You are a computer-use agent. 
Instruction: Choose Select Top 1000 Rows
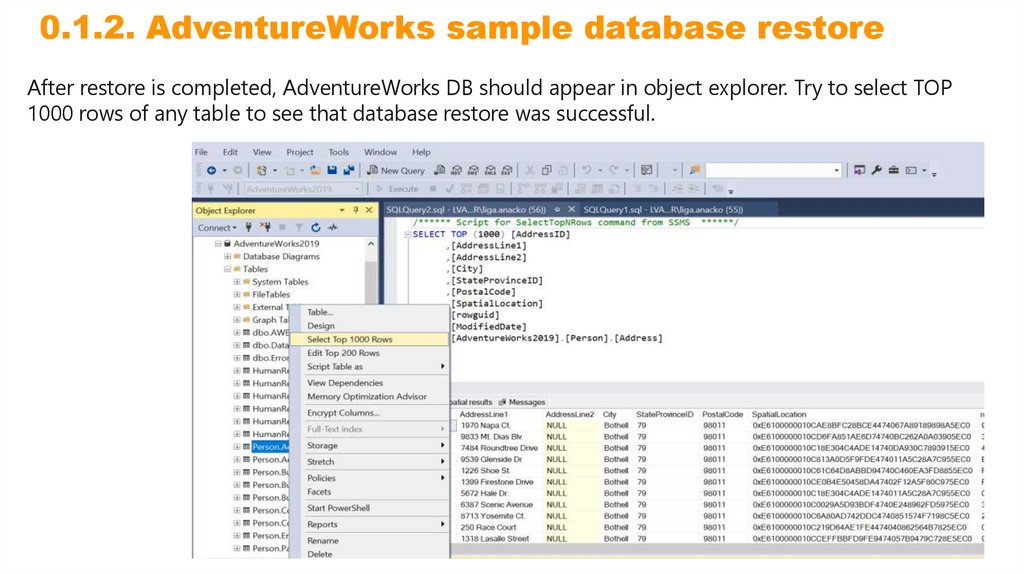[x=369, y=340]
